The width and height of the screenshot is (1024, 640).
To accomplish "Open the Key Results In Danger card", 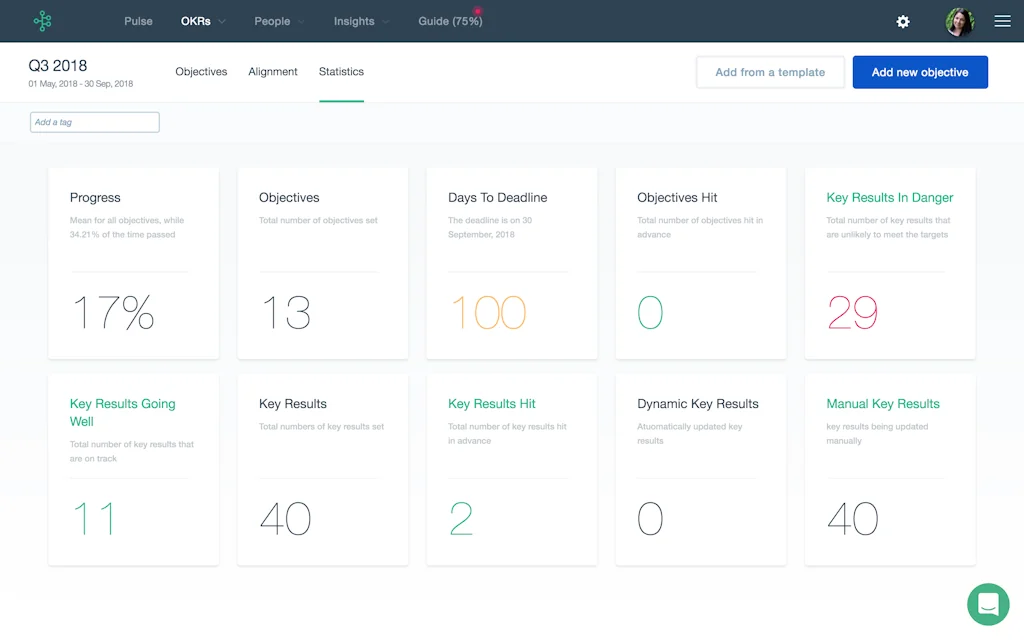I will [889, 262].
